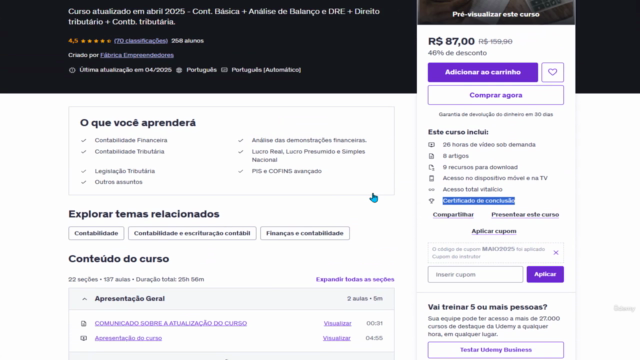Click Pré-visualizar este curso thumbnail

pyautogui.click(x=496, y=12)
